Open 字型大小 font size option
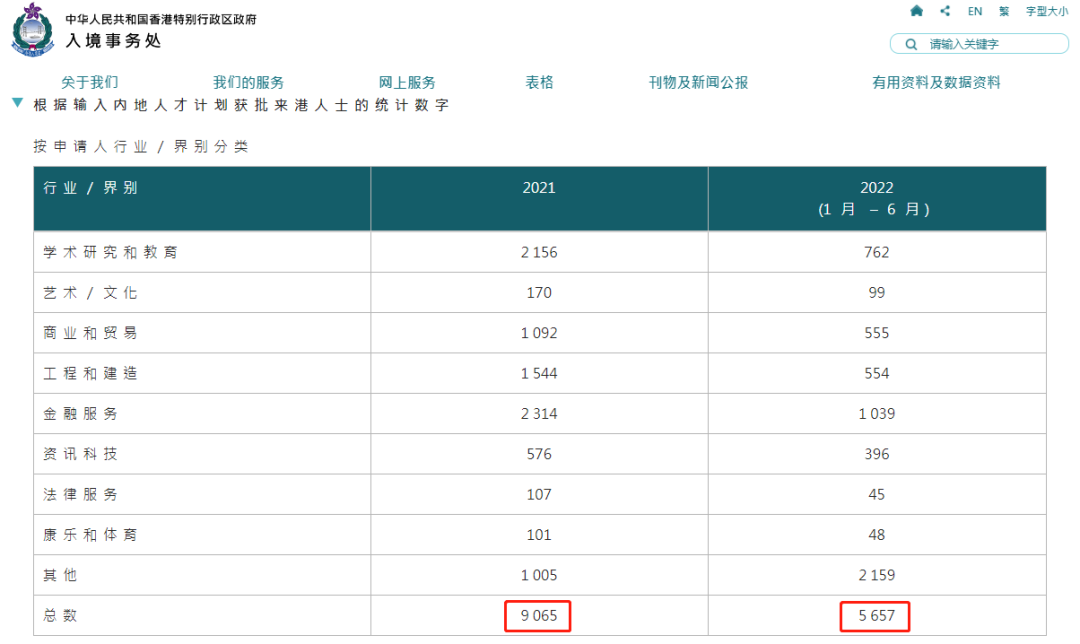 pos(1046,12)
